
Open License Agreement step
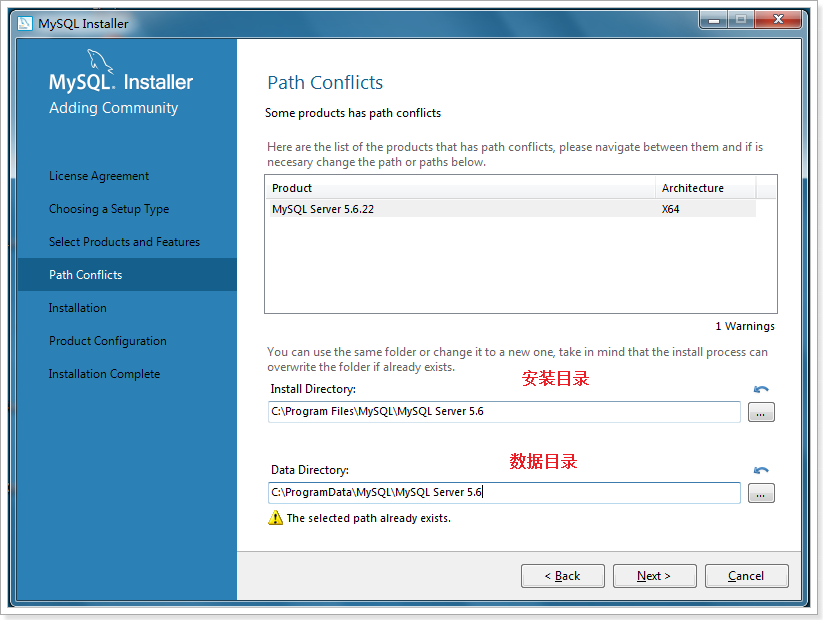point(99,176)
